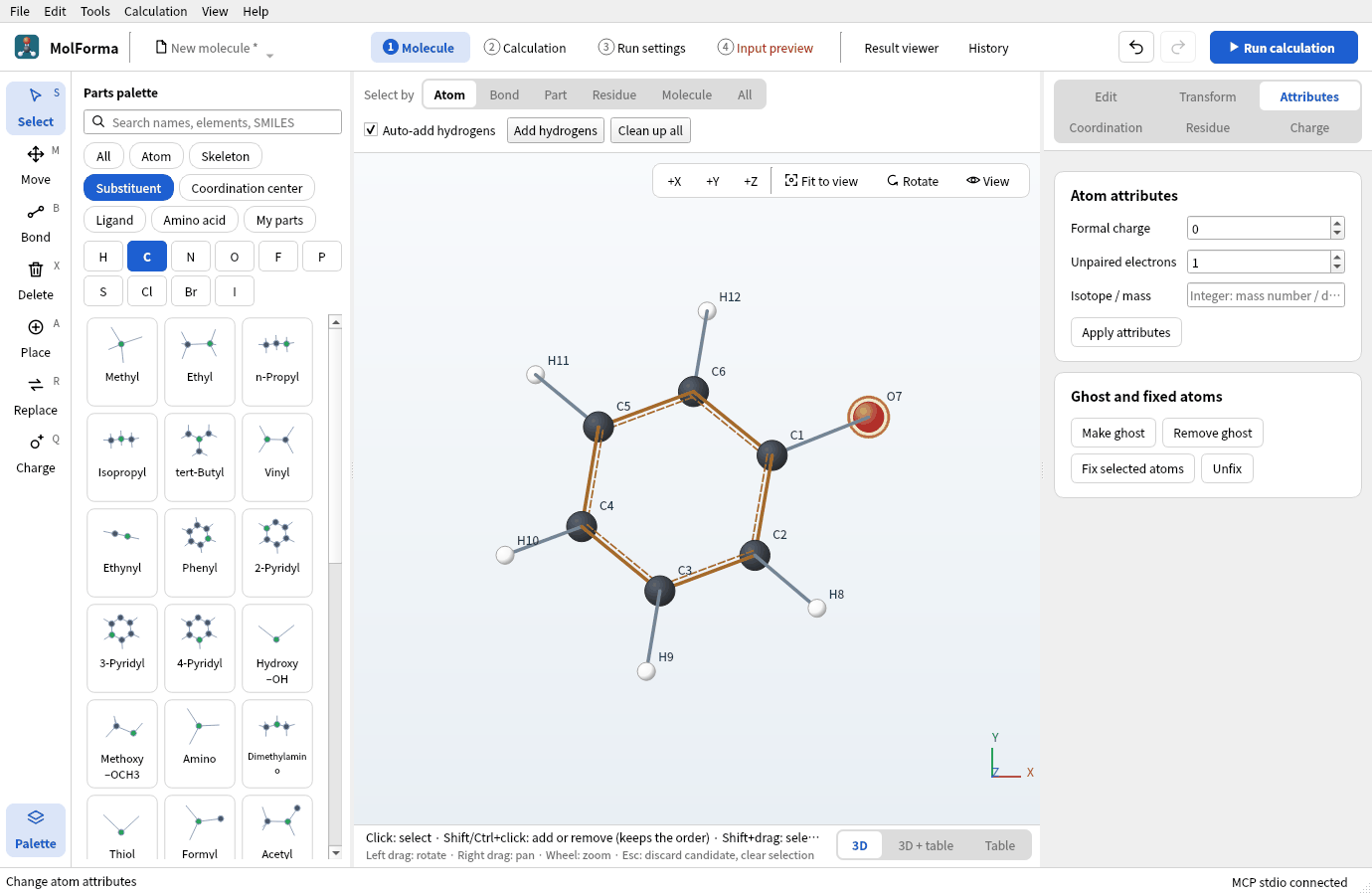The image size is (1372, 895).
Task: Focus the parts search field
Action: [213, 122]
